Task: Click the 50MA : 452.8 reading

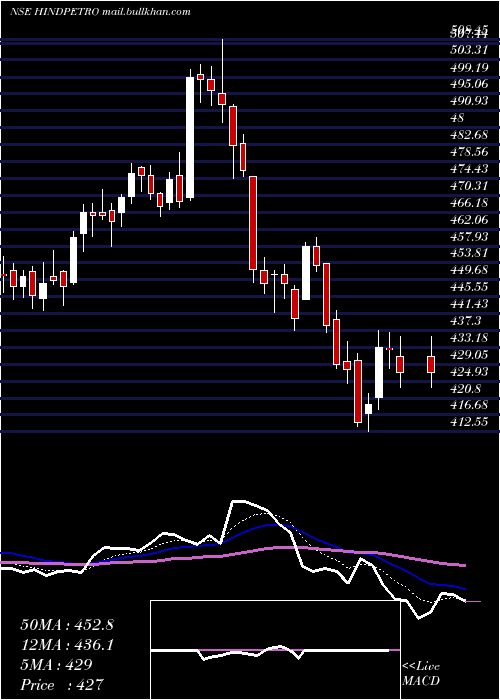Action: coord(67,625)
